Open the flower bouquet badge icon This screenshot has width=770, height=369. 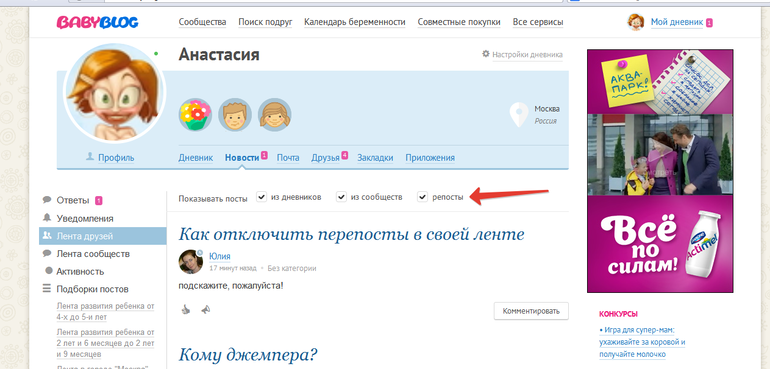coord(195,114)
